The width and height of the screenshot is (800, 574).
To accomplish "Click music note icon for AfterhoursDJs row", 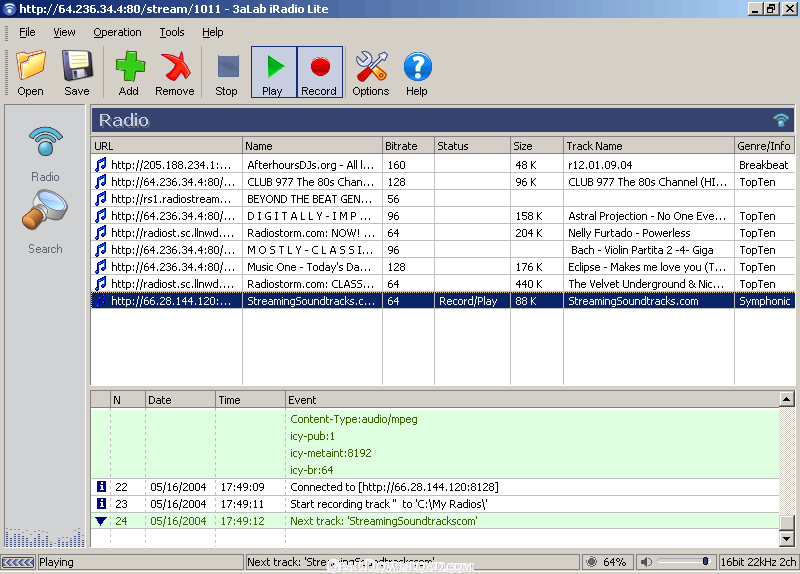I will pos(101,164).
